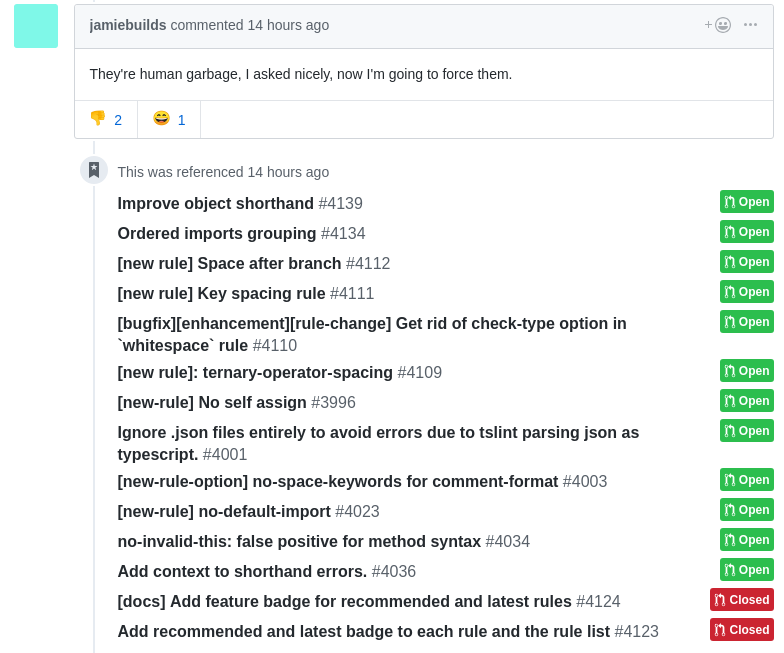Open no-default-import #4023 pull request

click(x=248, y=512)
